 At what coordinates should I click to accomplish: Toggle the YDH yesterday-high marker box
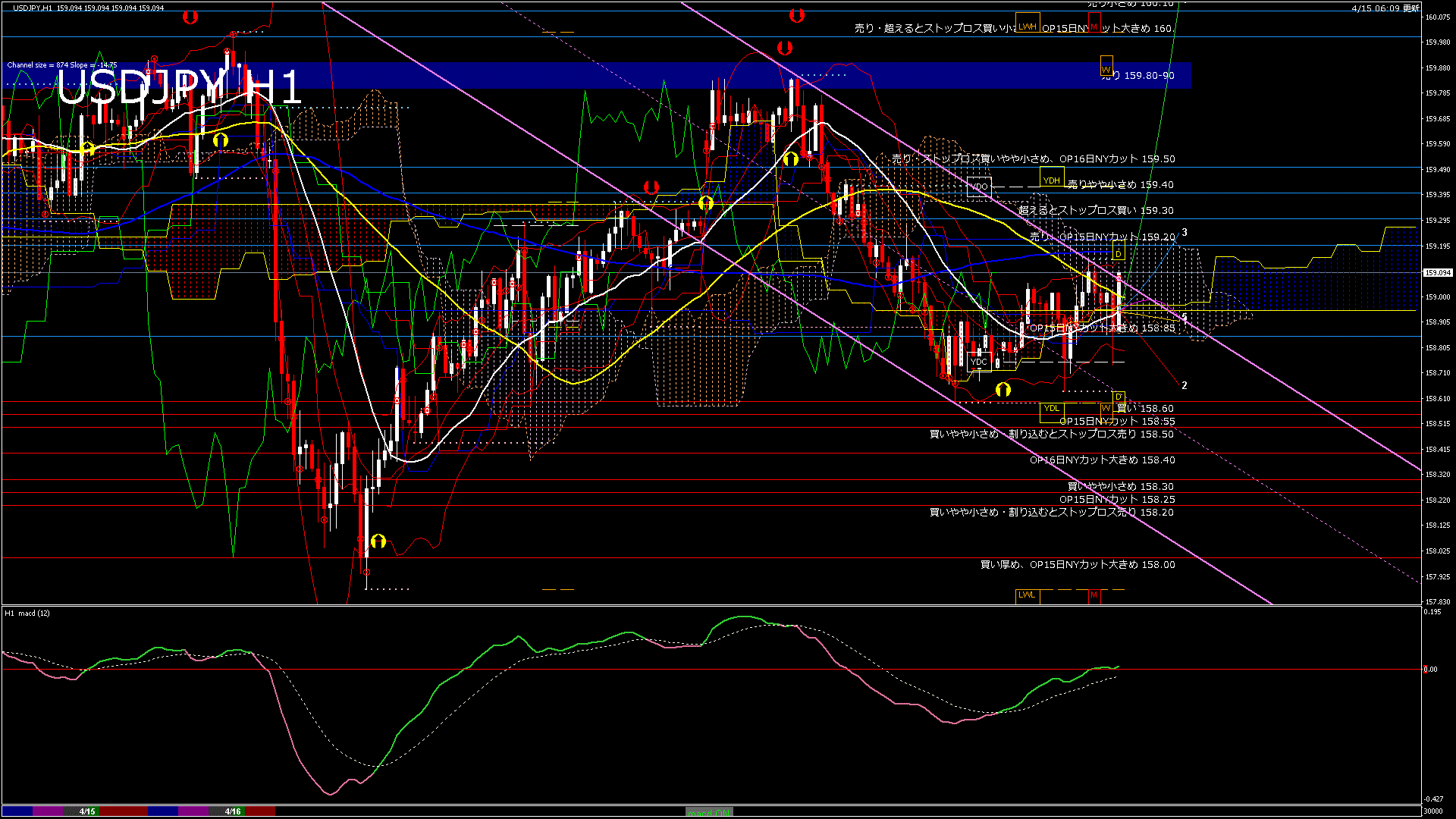coord(1051,179)
